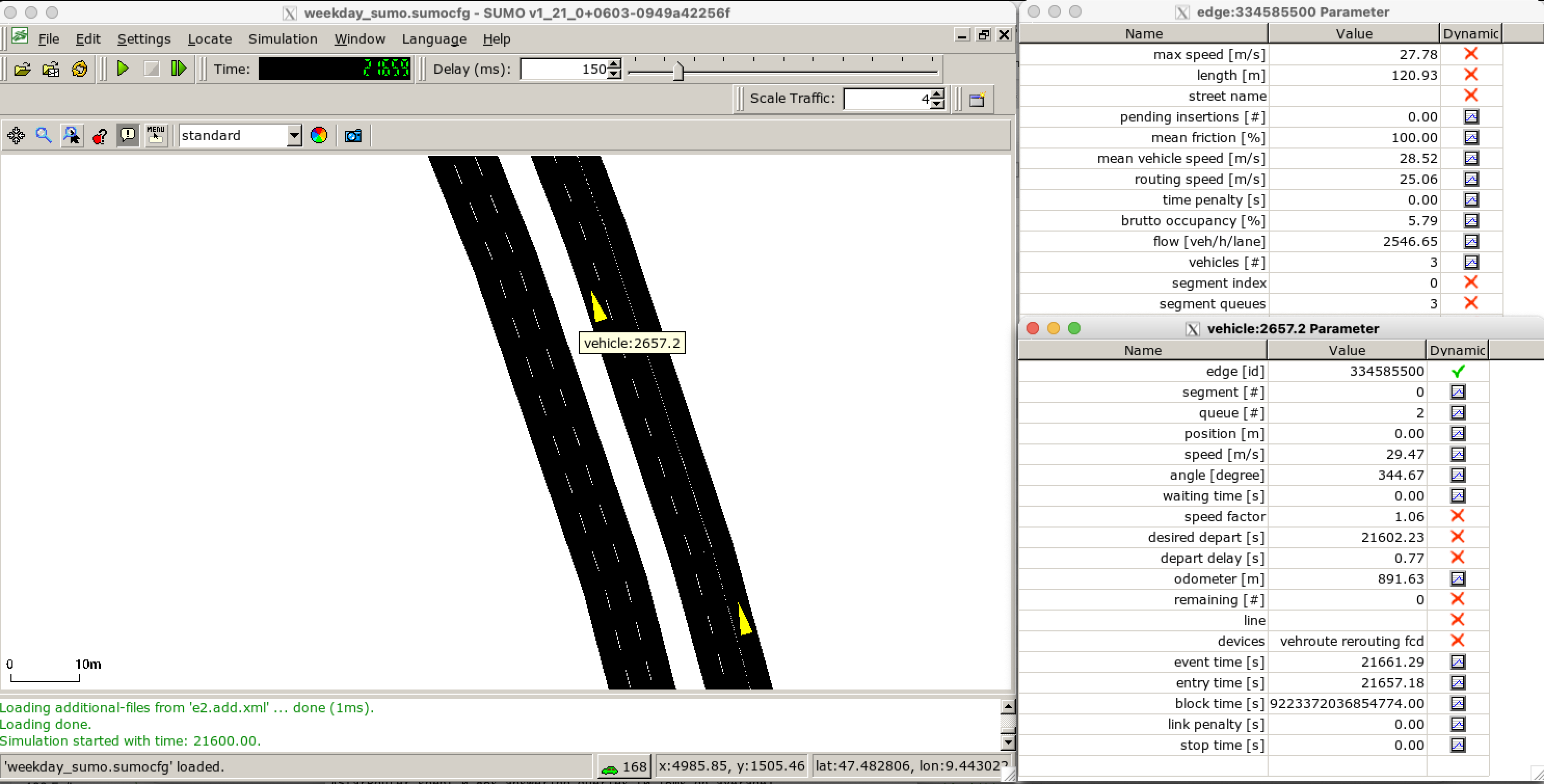Click Value column header in edge window
The width and height of the screenshot is (1544, 784).
[1353, 34]
